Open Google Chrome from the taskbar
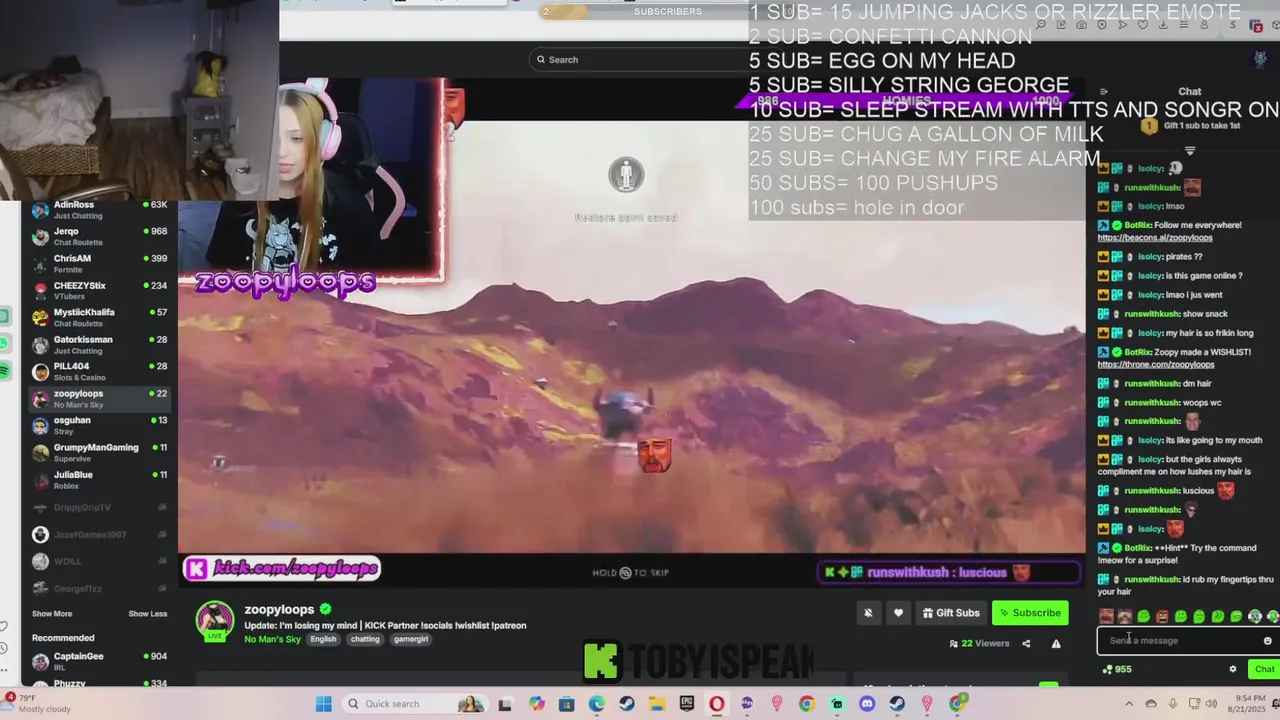 [807, 704]
